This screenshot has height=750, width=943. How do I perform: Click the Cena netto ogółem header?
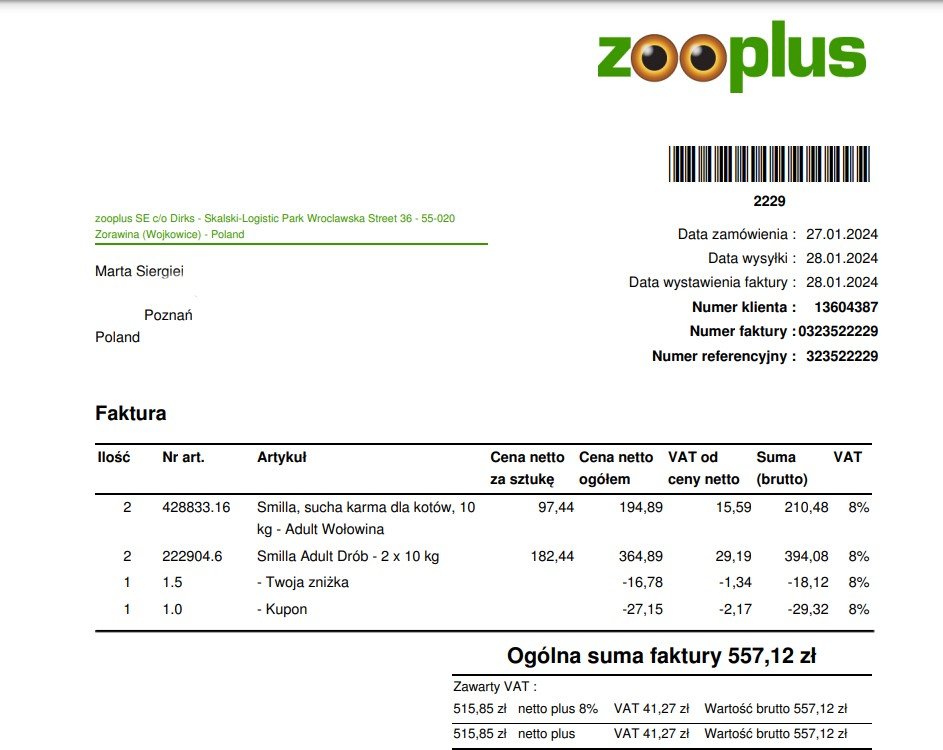point(616,468)
